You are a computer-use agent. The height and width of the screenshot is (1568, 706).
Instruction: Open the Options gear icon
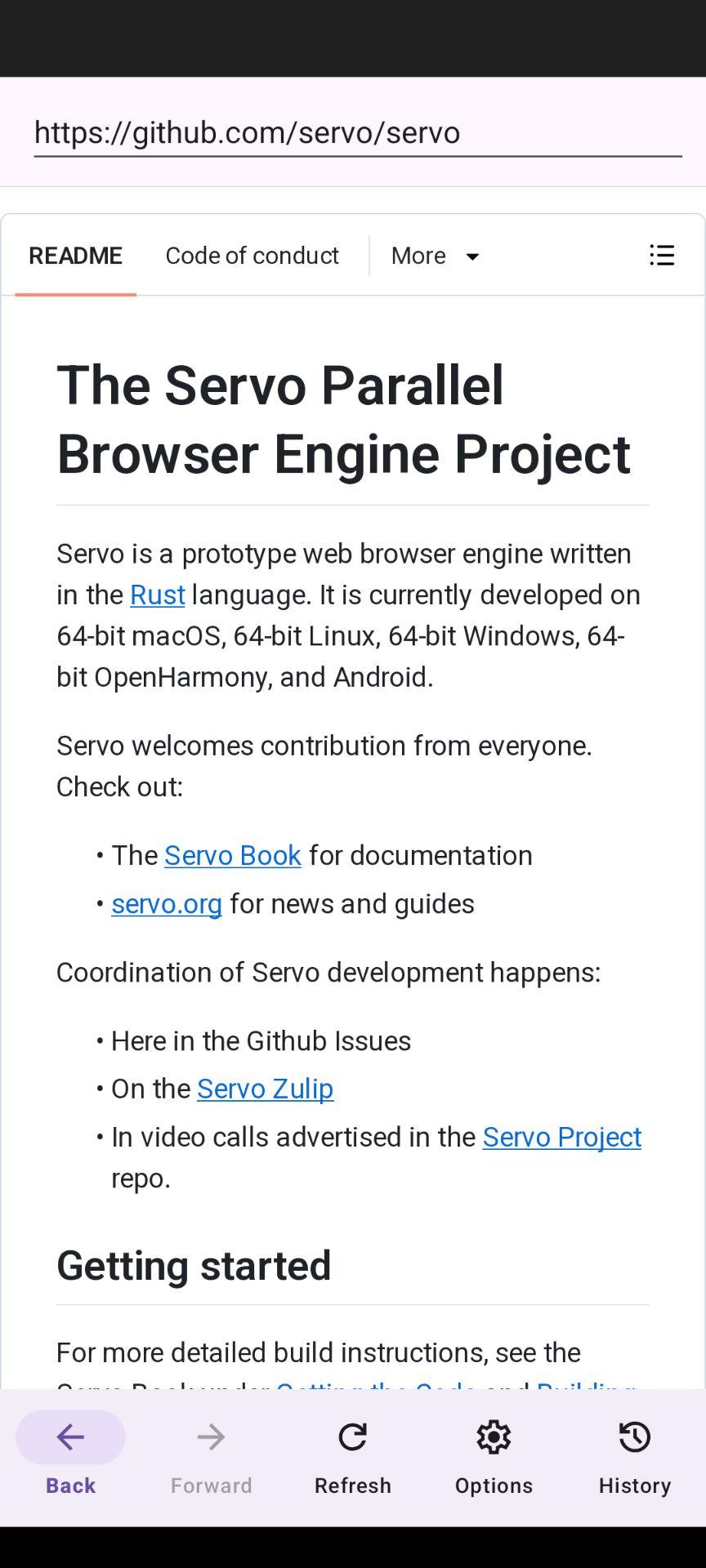(x=494, y=1437)
